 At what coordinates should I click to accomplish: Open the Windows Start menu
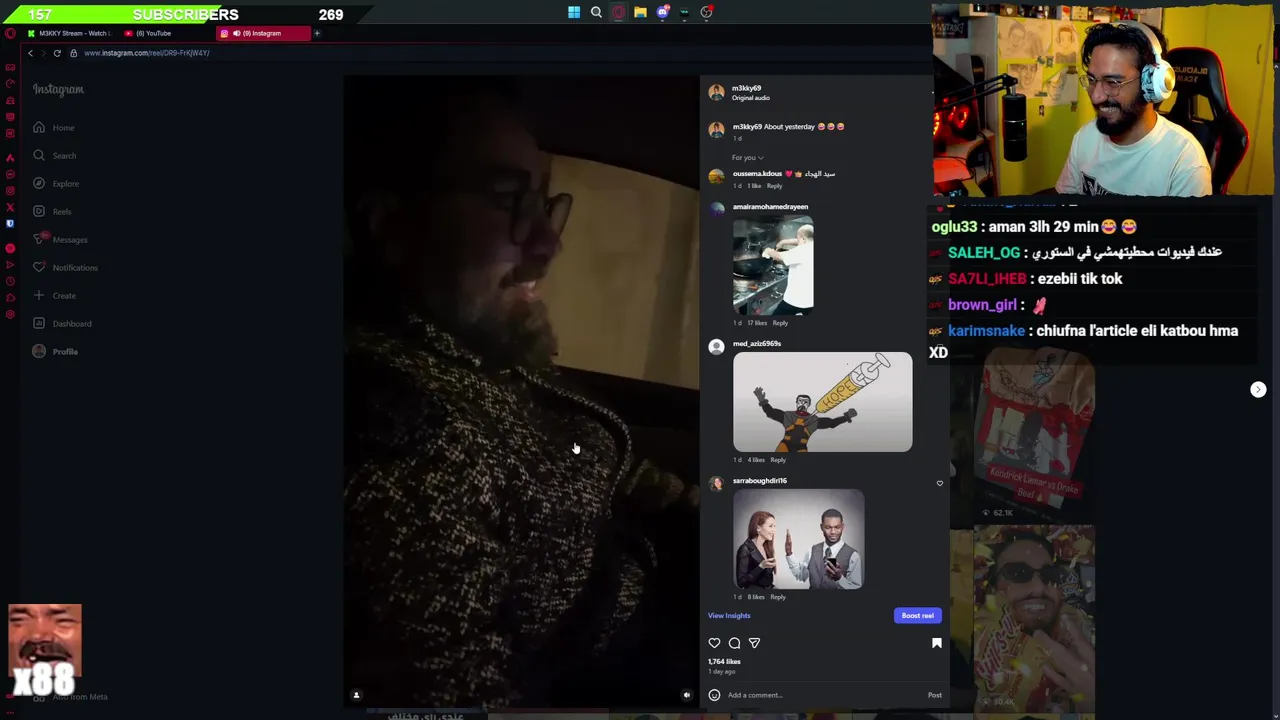pos(574,13)
